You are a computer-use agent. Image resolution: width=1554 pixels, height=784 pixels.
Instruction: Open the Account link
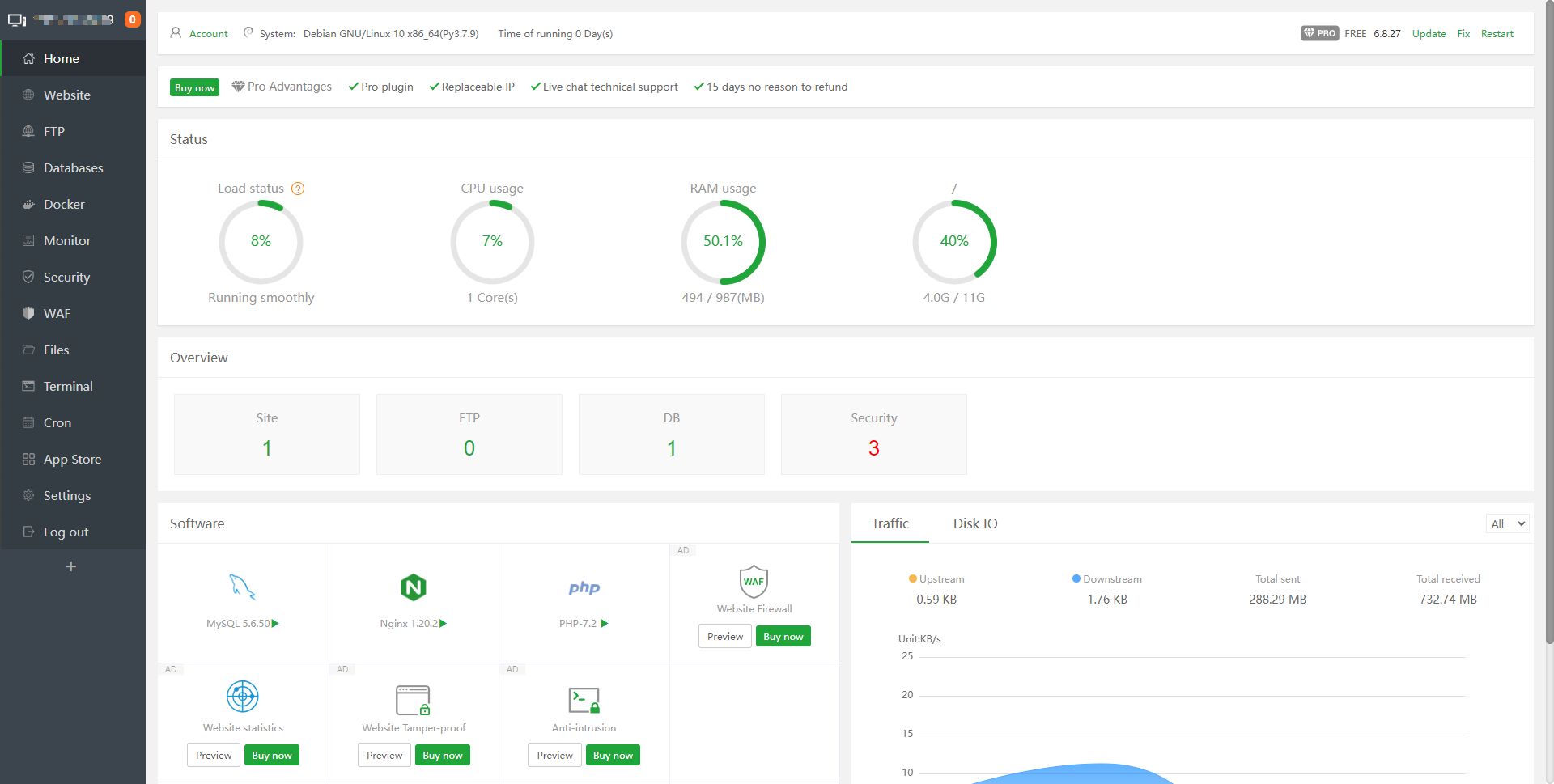209,34
